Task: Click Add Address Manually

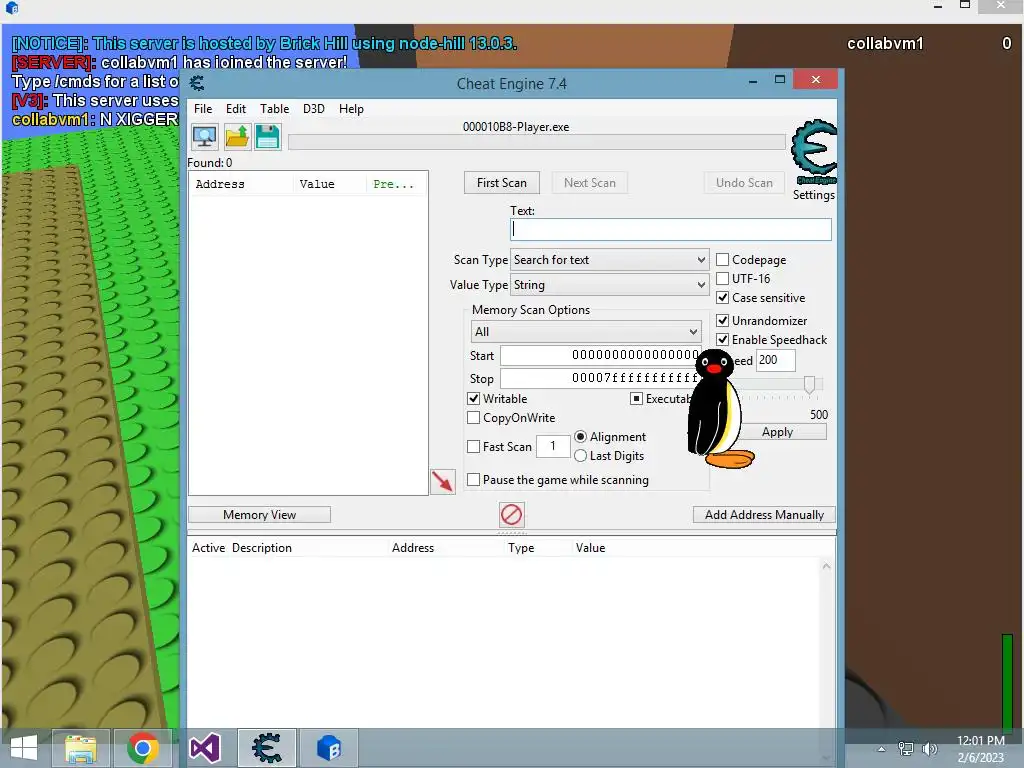Action: (764, 515)
